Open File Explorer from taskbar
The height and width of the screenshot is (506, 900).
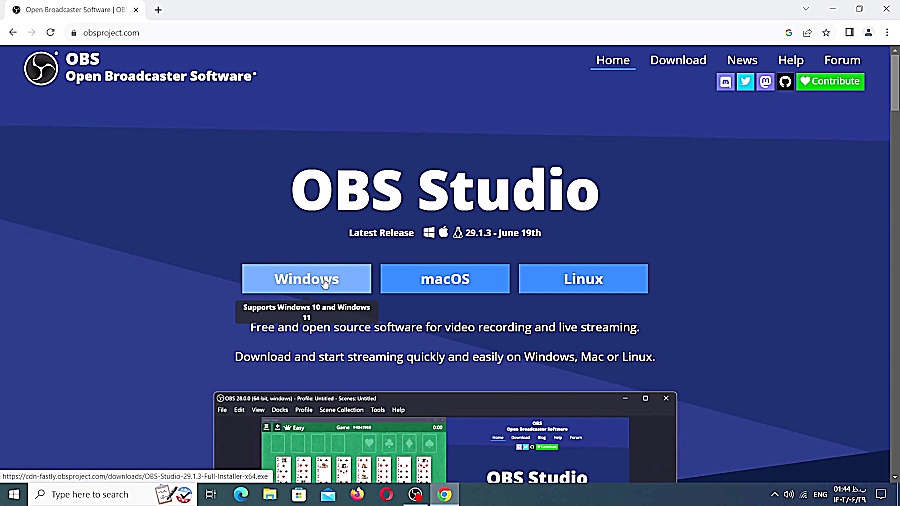[x=270, y=494]
